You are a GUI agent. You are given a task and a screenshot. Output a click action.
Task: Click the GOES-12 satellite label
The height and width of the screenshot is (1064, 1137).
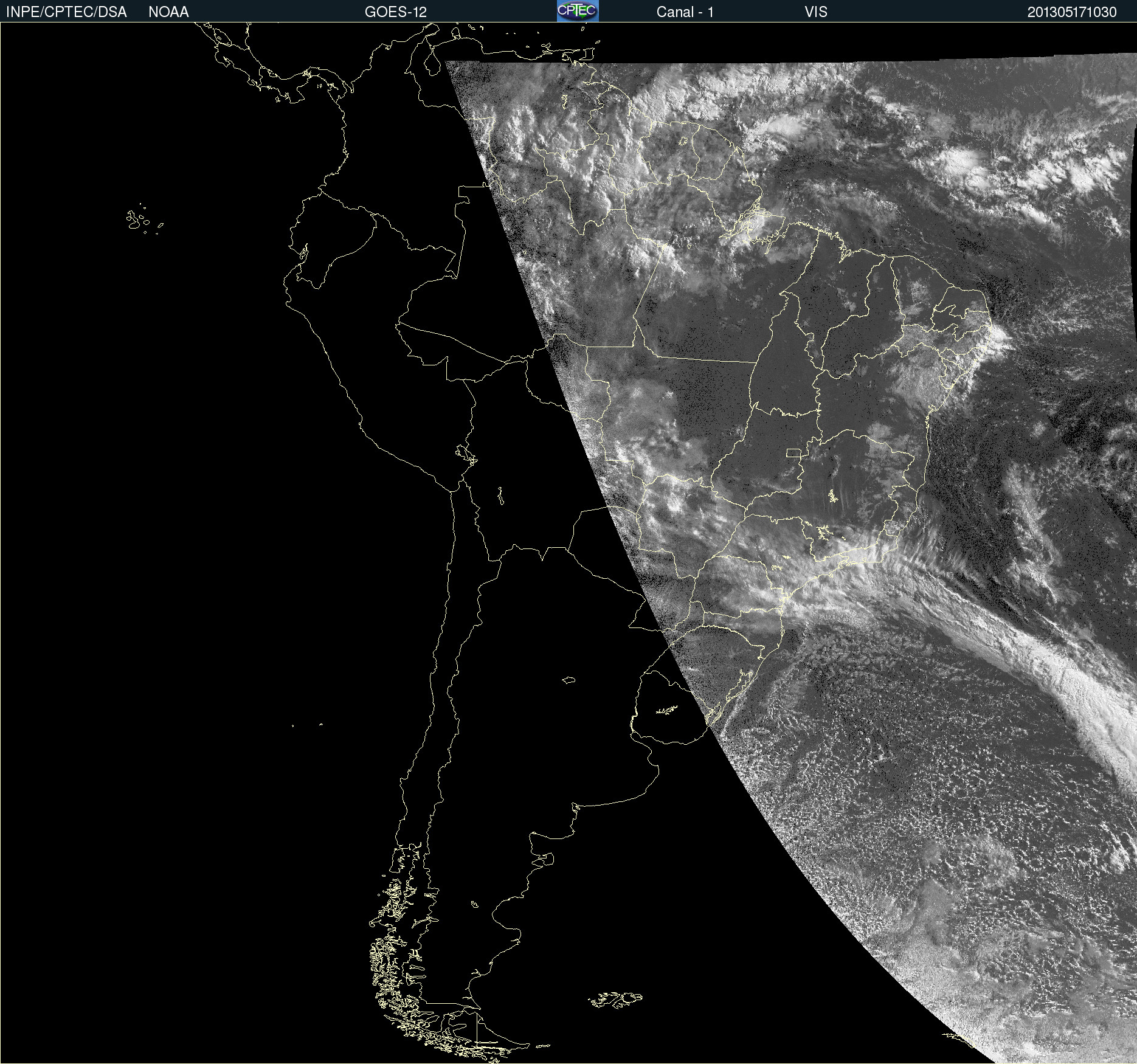pos(396,12)
